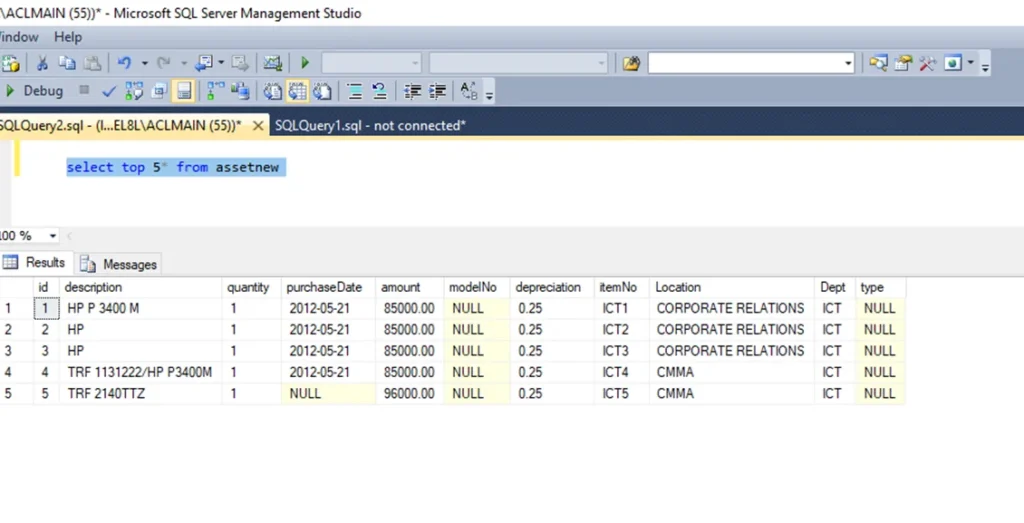Open the Toolbox wrench and hammer icon
The image size is (1024, 523).
pos(927,63)
